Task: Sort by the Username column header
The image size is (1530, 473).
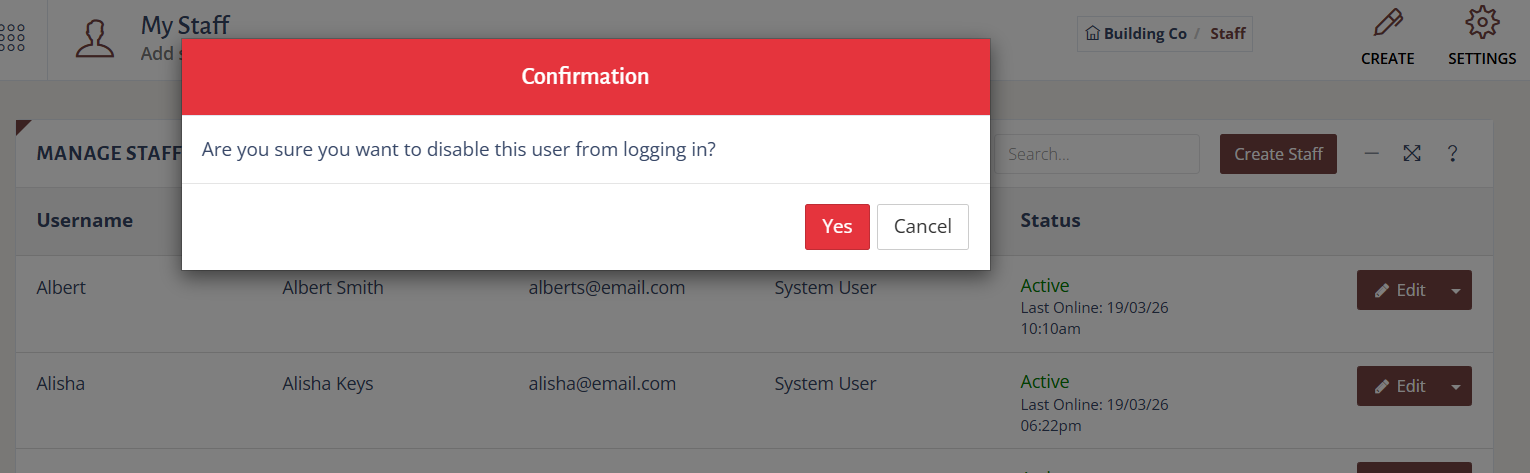Action: click(x=85, y=220)
